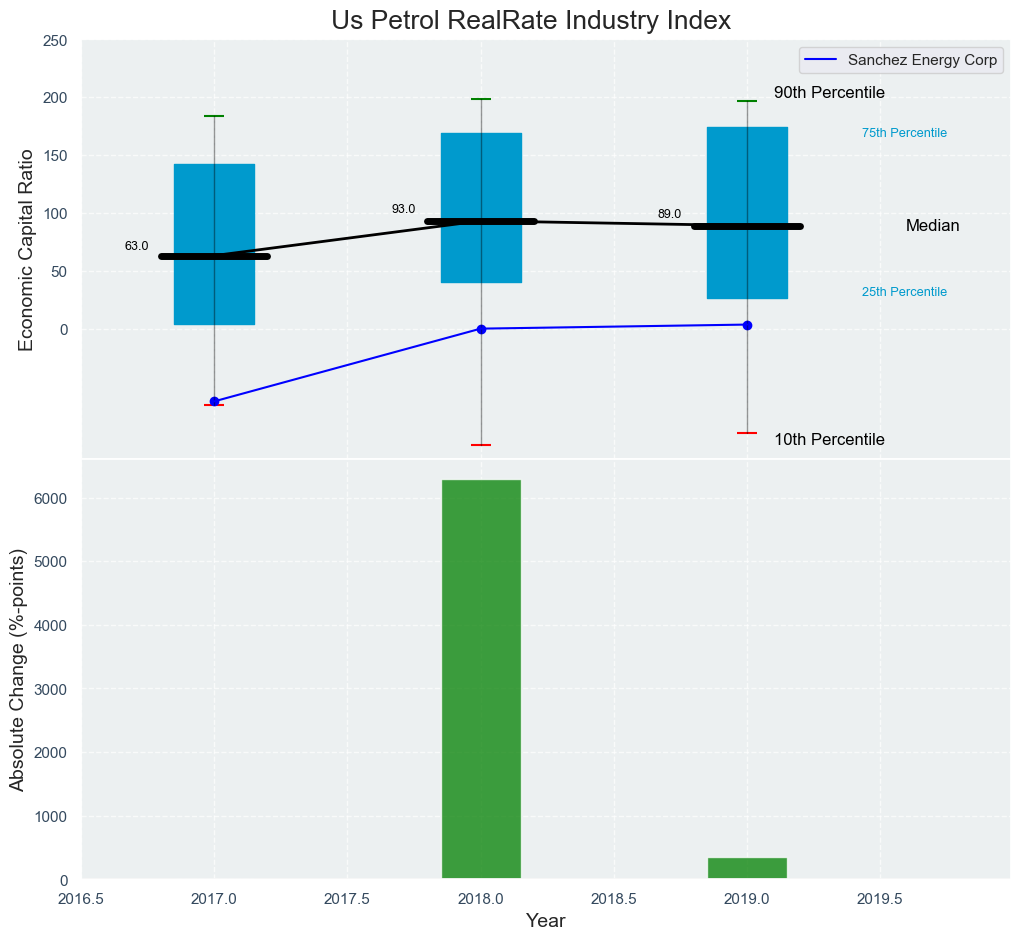Screen dimensions: 1020x940
Task: Click the 'Absolute Change (%-points)' axis label
Action: click(18, 671)
